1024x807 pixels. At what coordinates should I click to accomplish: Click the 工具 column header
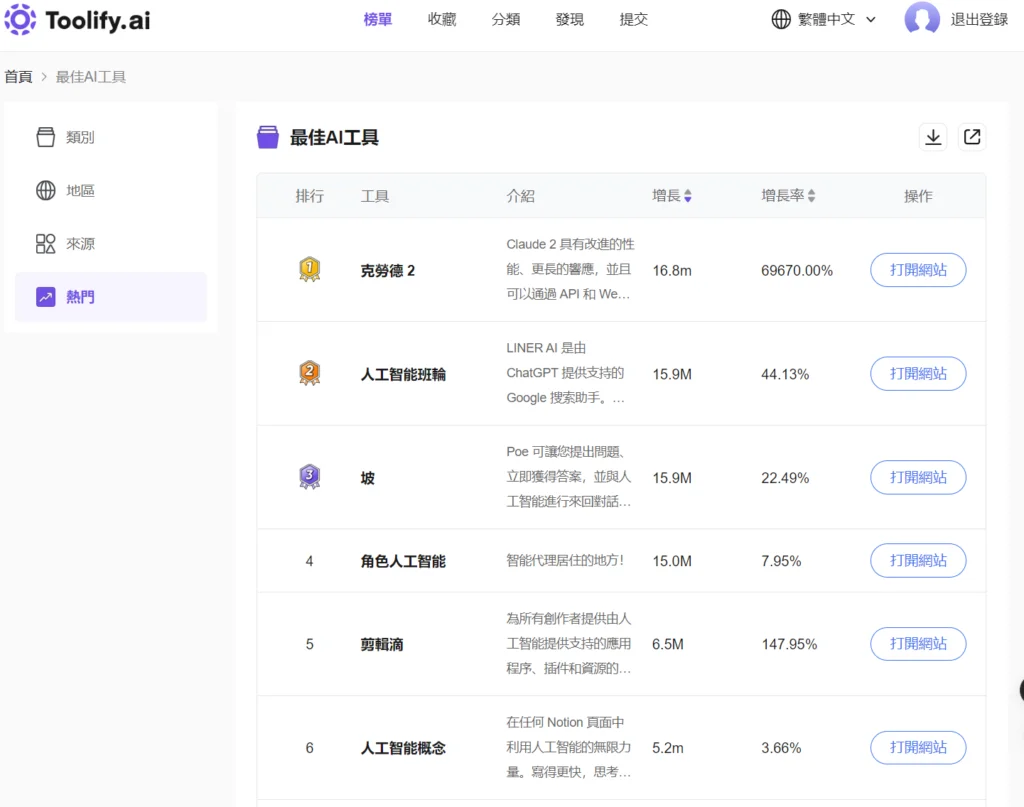(x=375, y=196)
